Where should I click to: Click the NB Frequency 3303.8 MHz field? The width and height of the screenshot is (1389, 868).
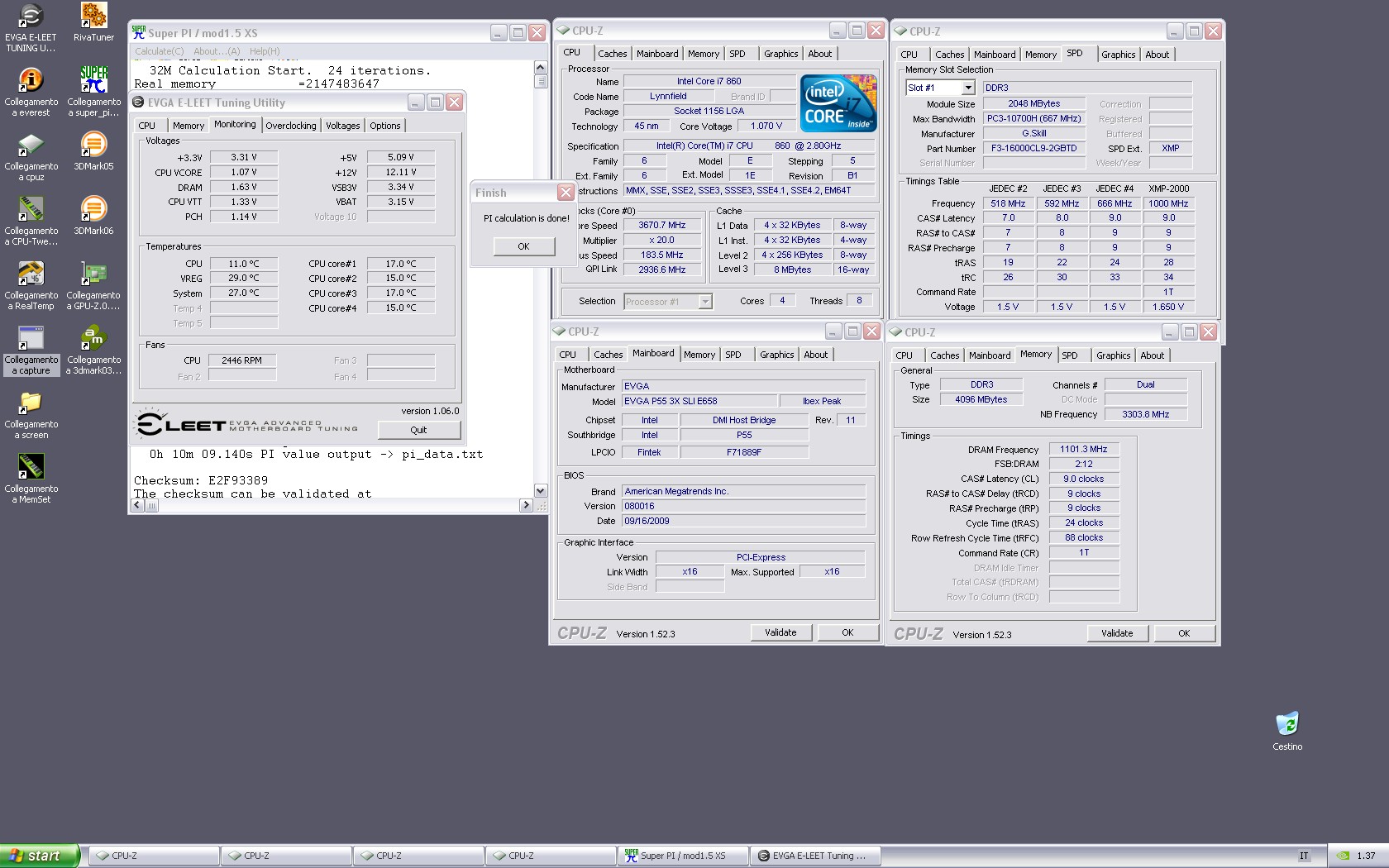(1146, 415)
